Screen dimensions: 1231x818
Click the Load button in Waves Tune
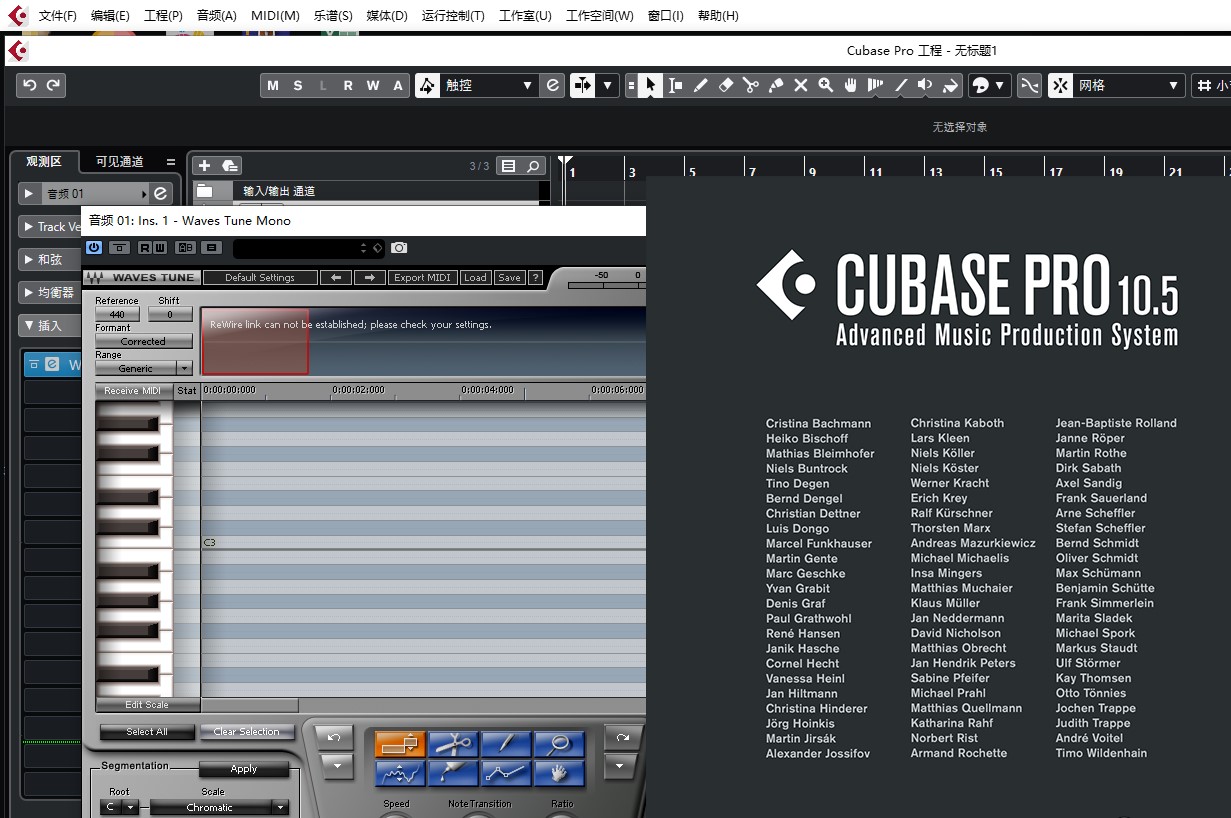(x=475, y=278)
